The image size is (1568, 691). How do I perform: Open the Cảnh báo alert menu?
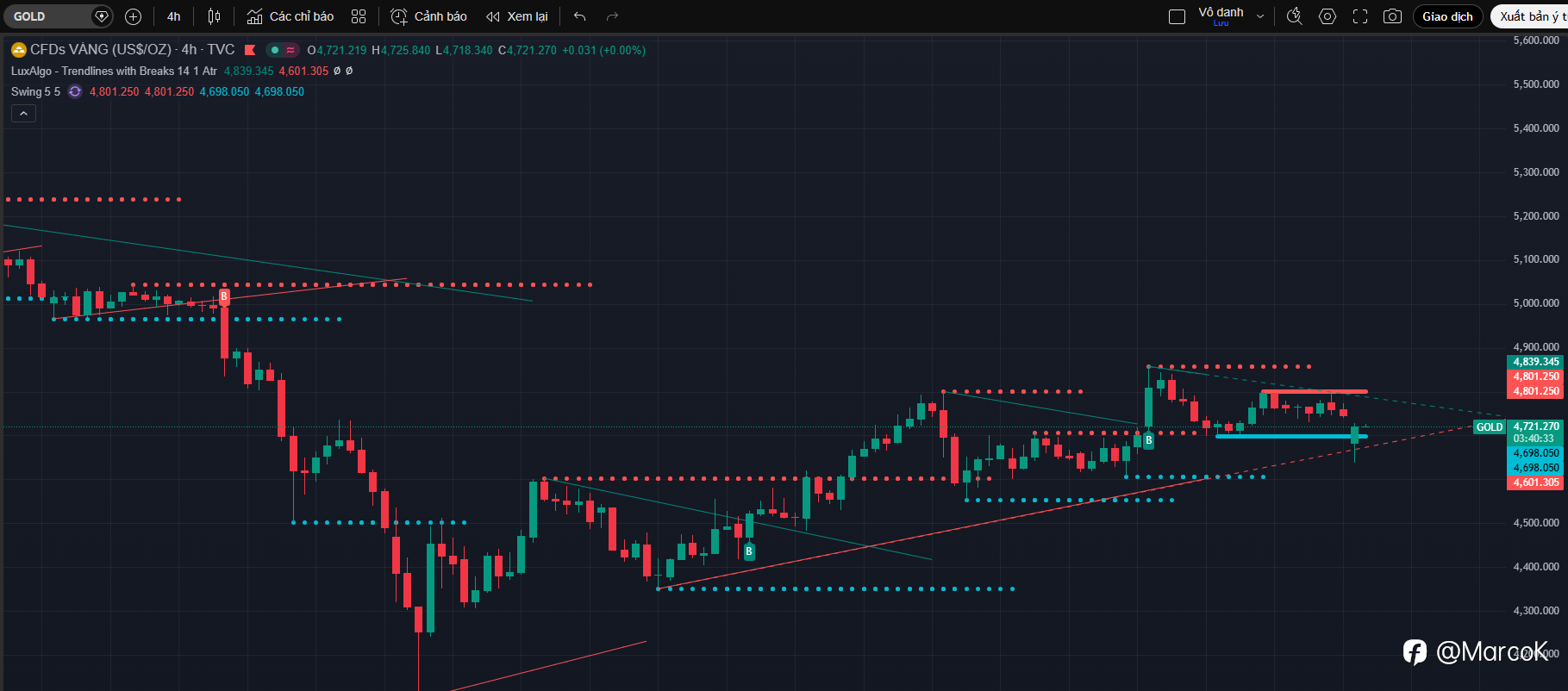pyautogui.click(x=428, y=16)
